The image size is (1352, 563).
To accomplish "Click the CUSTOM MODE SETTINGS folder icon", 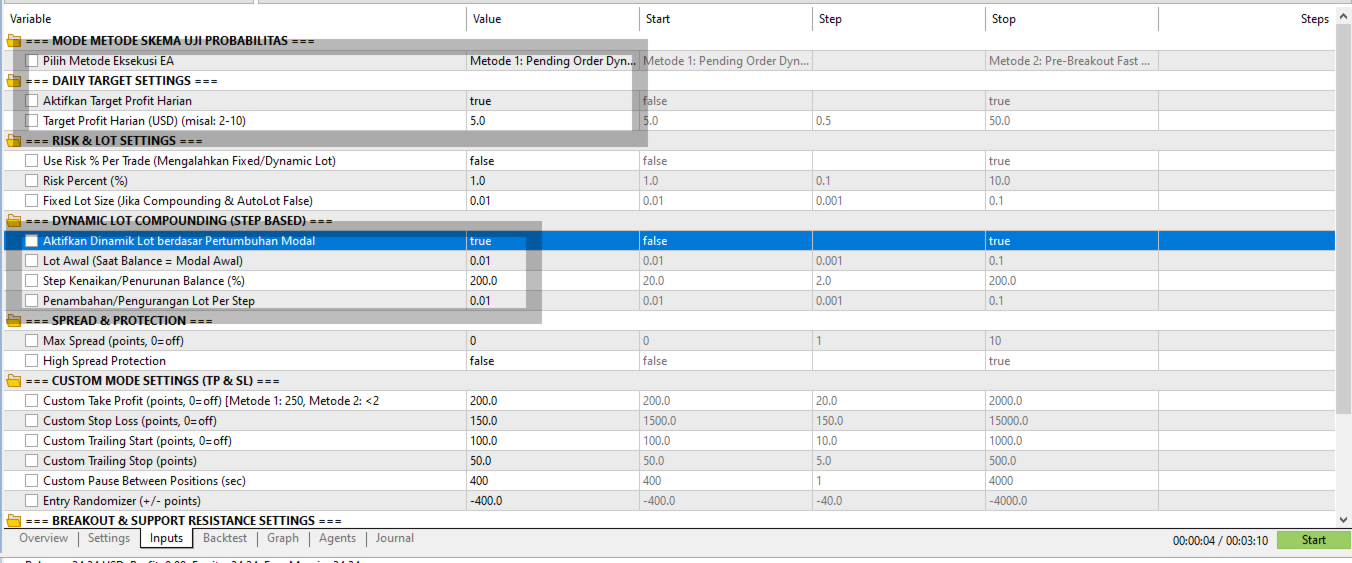I will (x=14, y=381).
